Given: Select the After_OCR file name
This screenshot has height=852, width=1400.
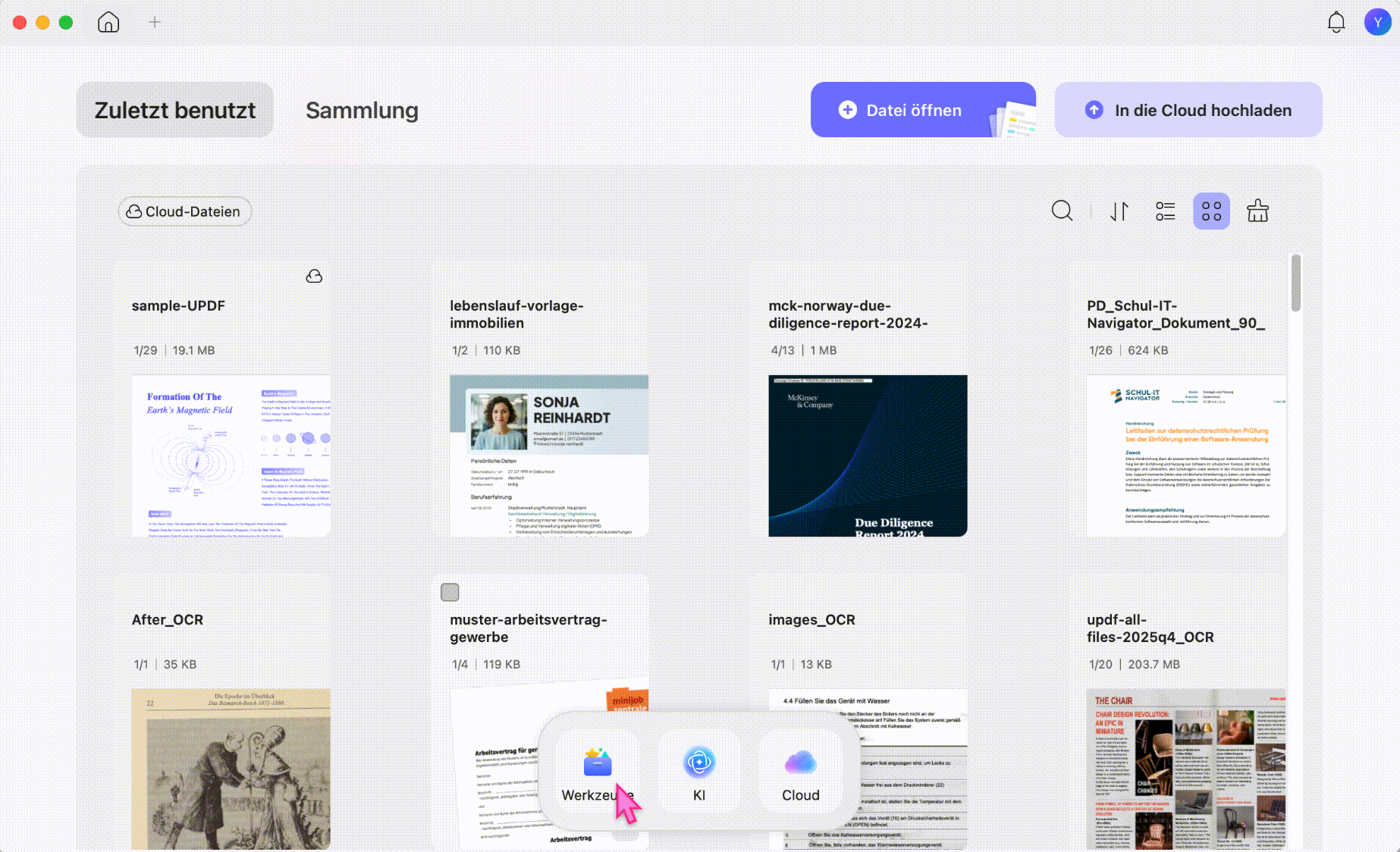Looking at the screenshot, I should tap(168, 619).
